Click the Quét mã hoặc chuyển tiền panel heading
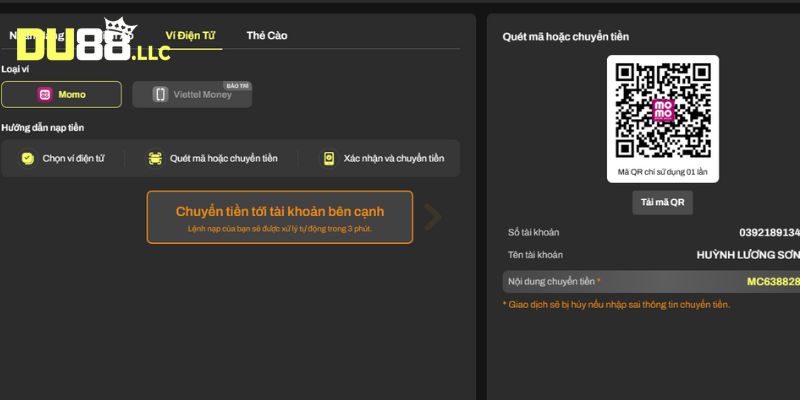 pyautogui.click(x=565, y=37)
